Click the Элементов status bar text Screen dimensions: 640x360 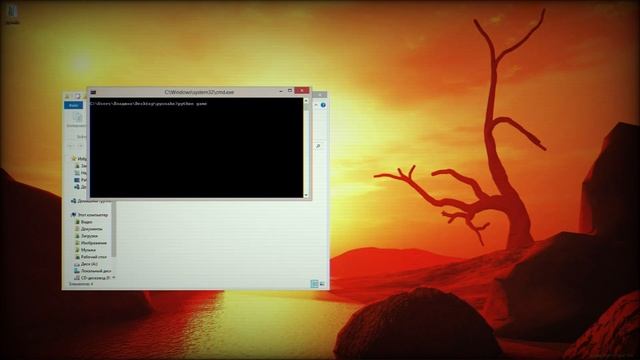[x=80, y=284]
